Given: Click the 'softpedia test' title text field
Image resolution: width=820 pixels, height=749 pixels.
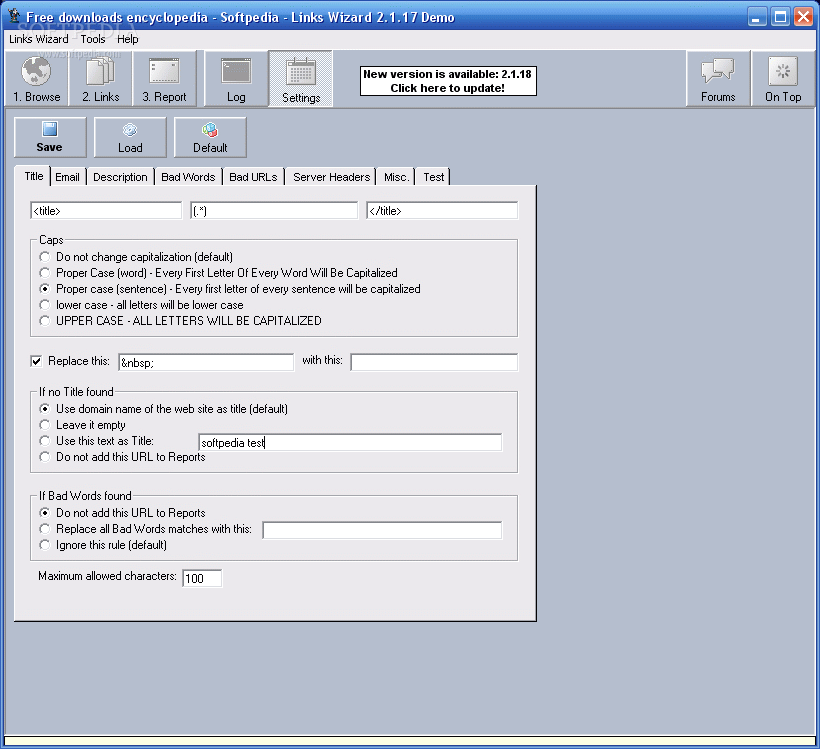Looking at the screenshot, I should [350, 442].
